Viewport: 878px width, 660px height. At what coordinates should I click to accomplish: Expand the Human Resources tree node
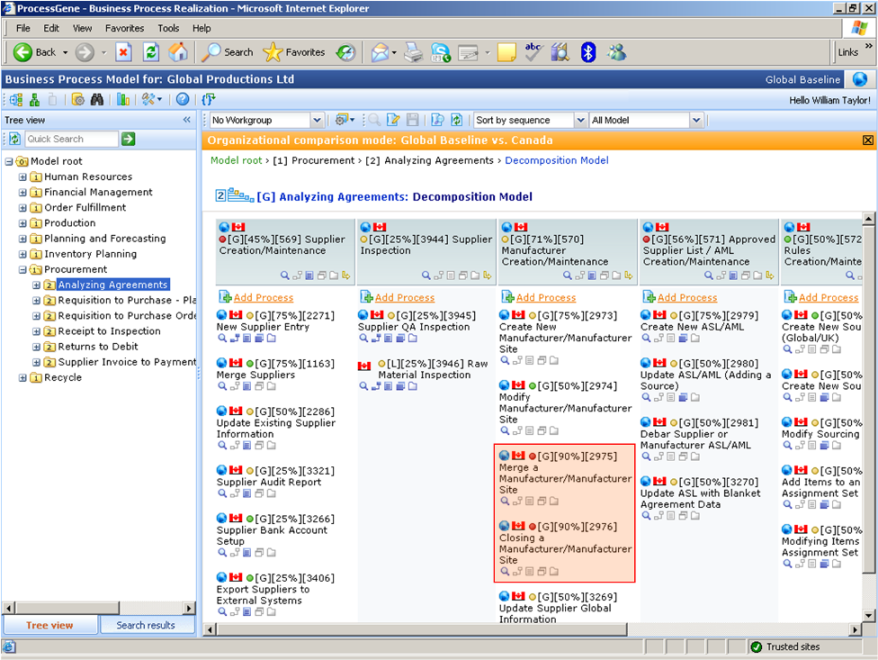(x=22, y=177)
